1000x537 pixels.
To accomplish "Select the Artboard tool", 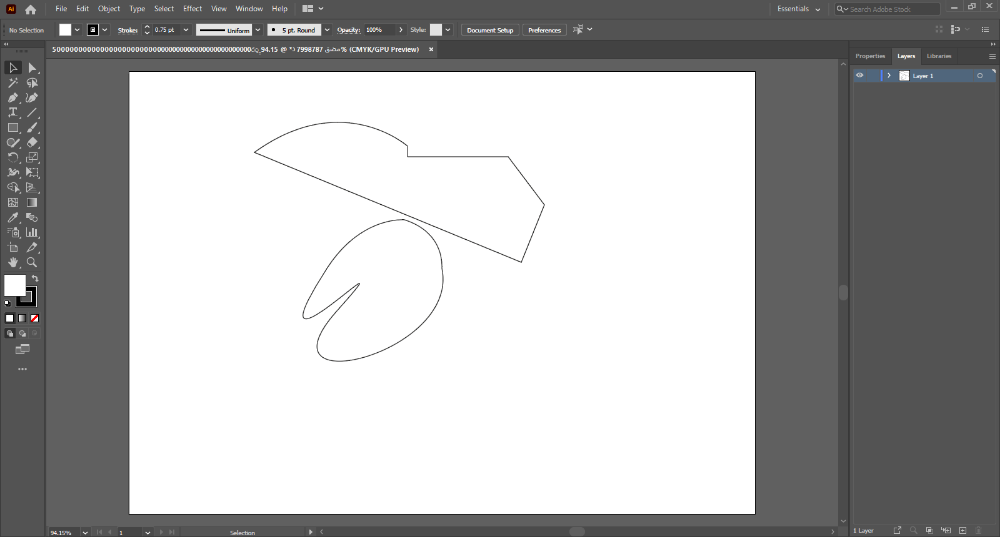I will (13, 247).
